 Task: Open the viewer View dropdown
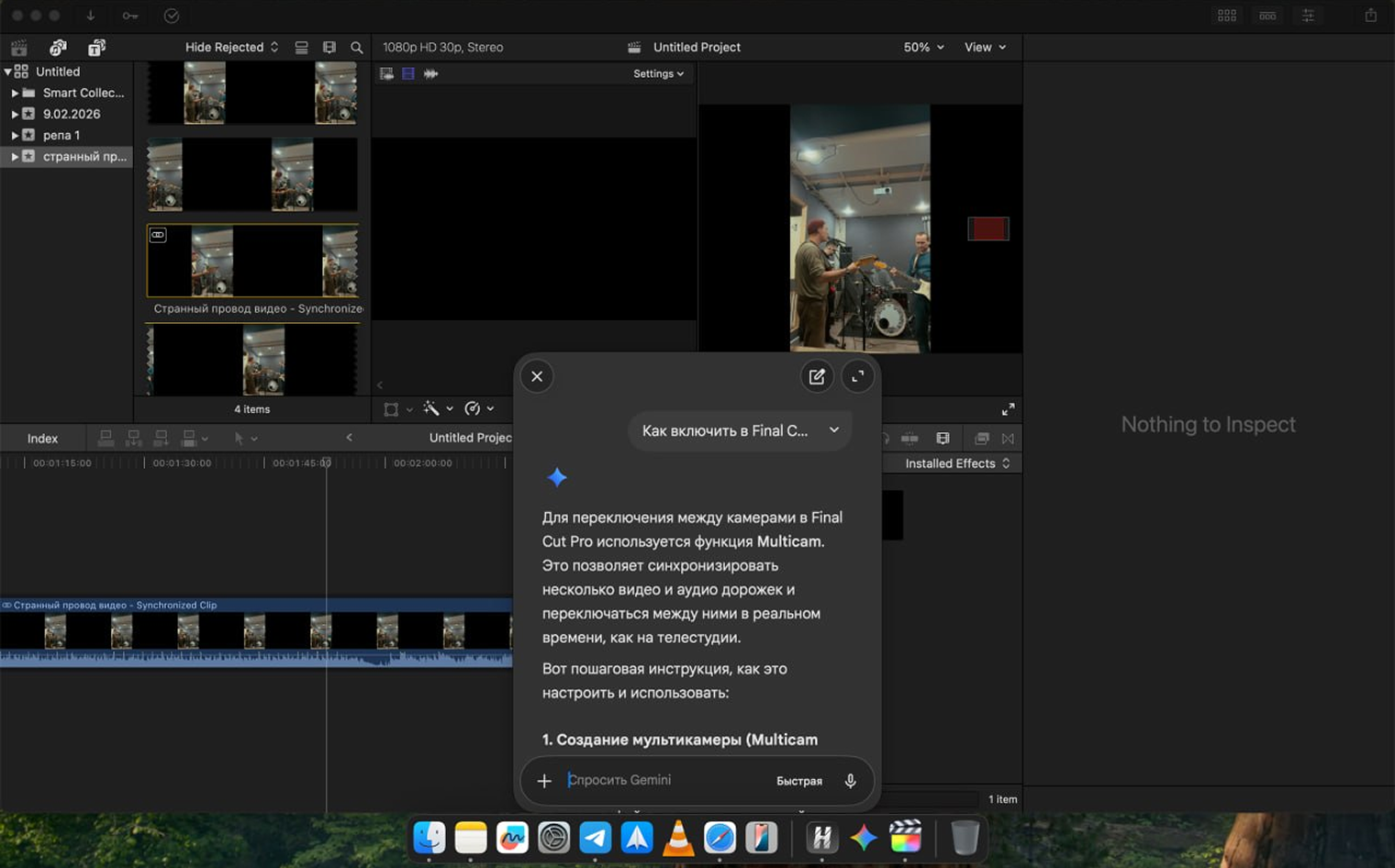point(985,47)
